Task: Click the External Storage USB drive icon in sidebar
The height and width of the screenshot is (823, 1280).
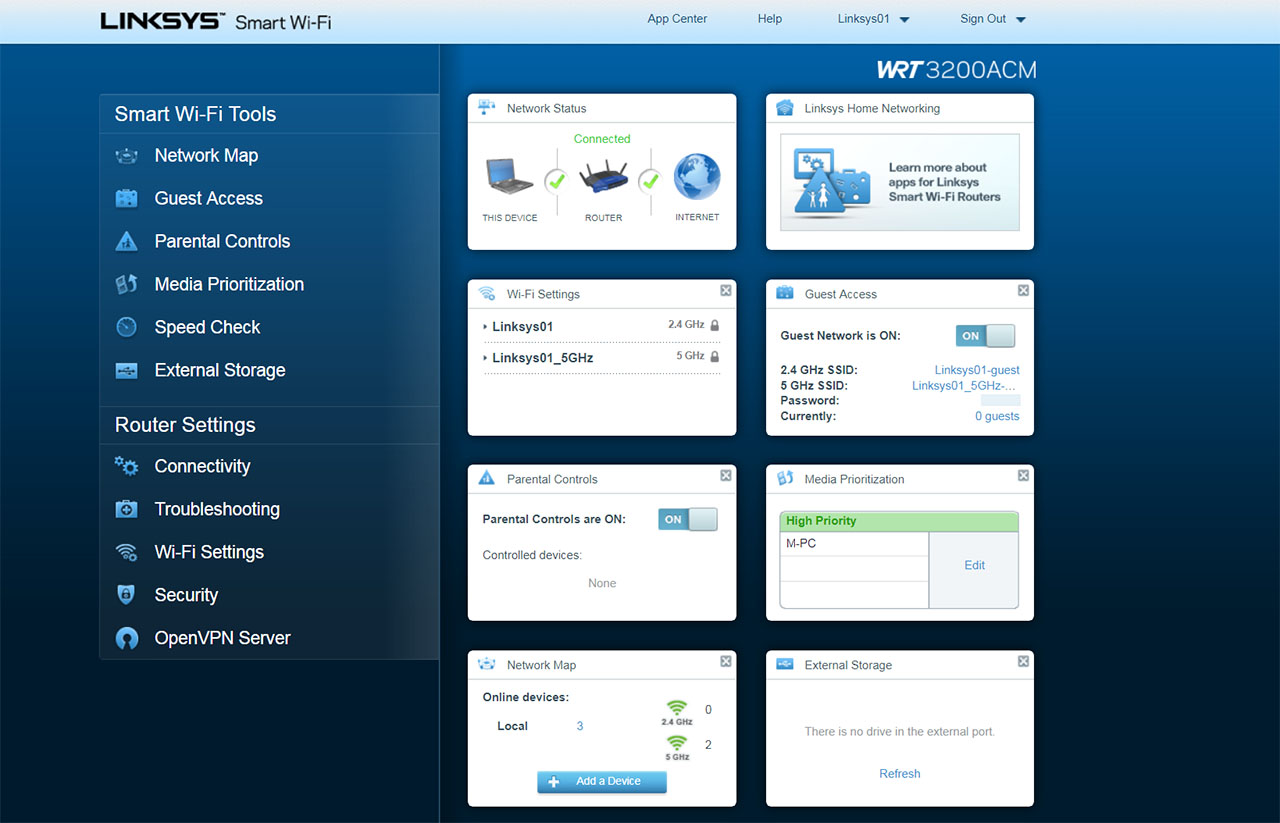Action: (x=126, y=370)
